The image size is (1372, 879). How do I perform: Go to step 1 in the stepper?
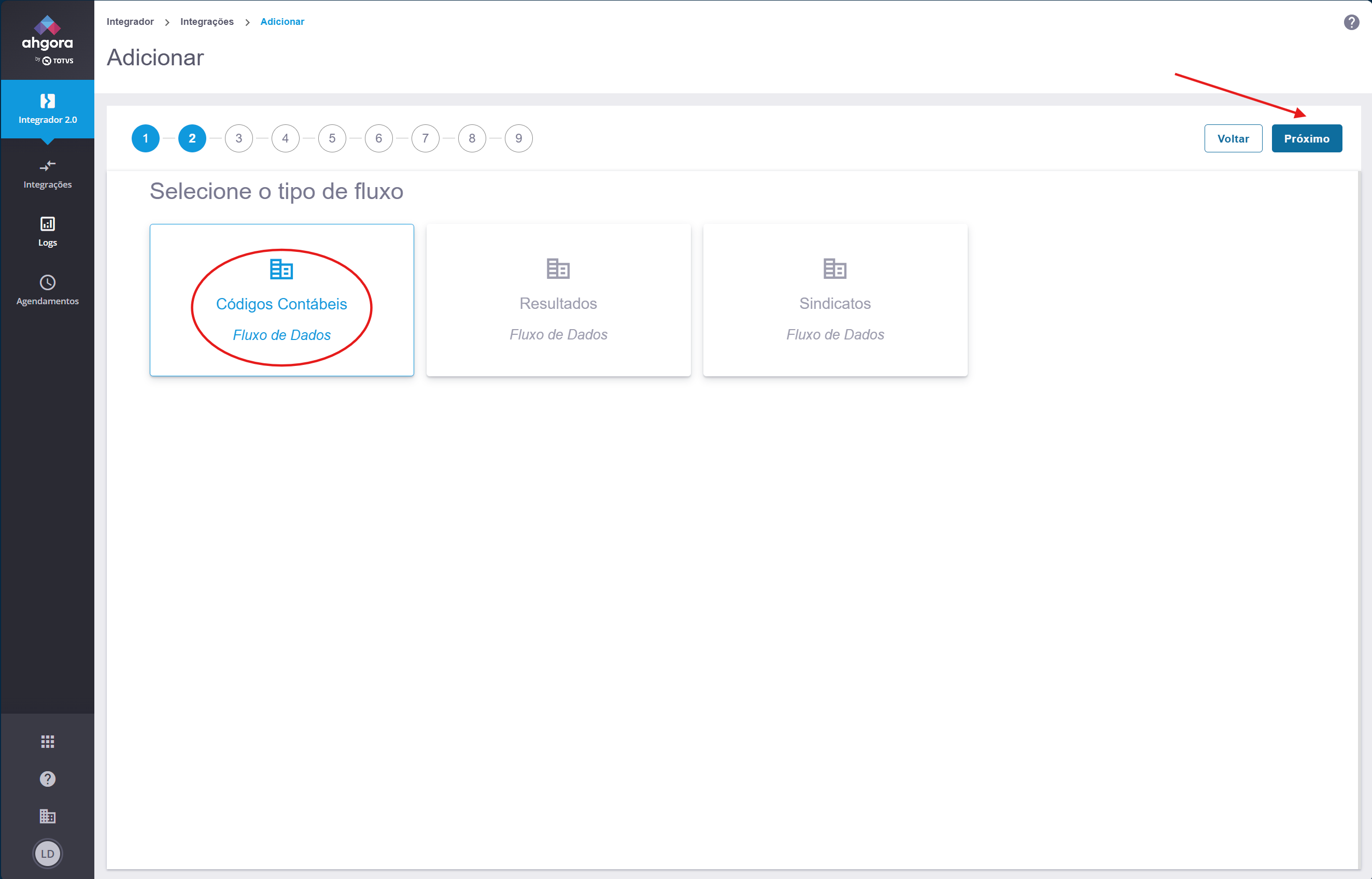[146, 138]
